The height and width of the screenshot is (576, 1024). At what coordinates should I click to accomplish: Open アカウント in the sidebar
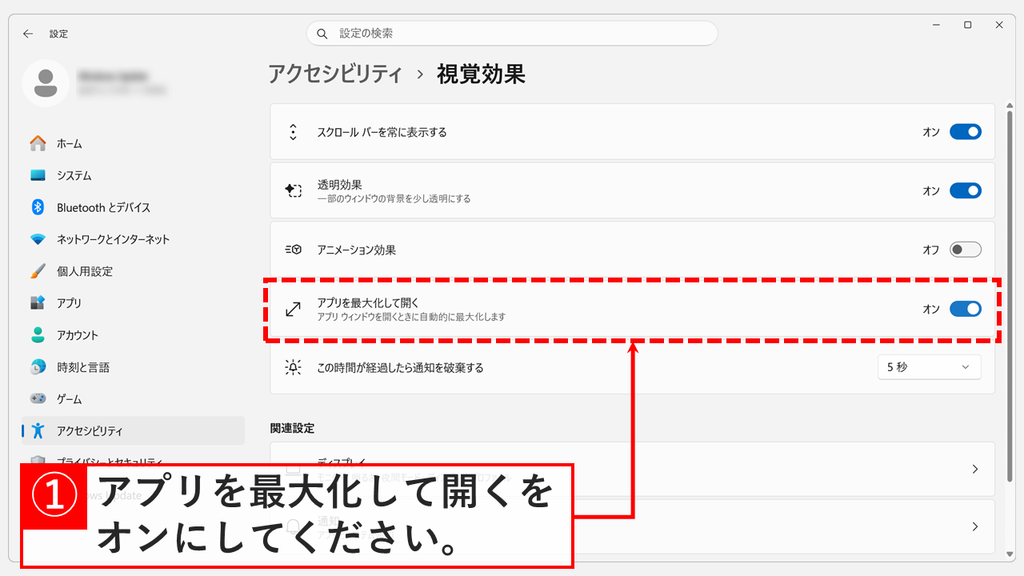pyautogui.click(x=133, y=335)
